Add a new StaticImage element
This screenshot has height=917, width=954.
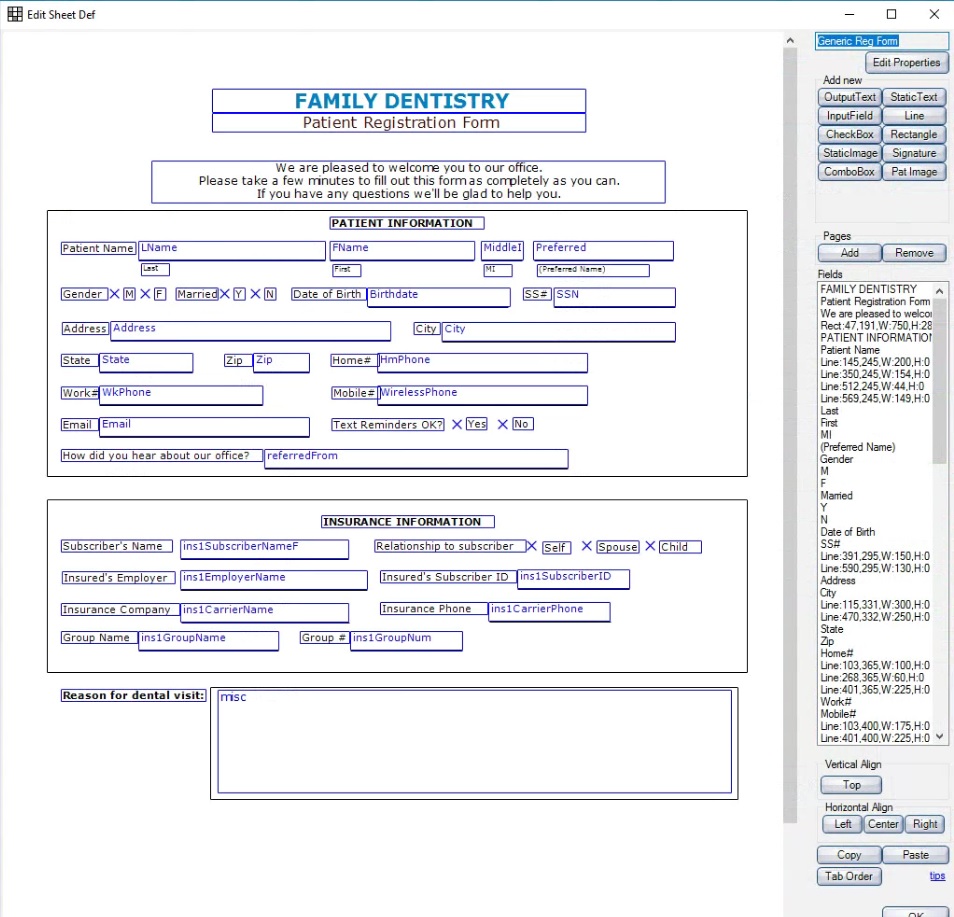(849, 153)
